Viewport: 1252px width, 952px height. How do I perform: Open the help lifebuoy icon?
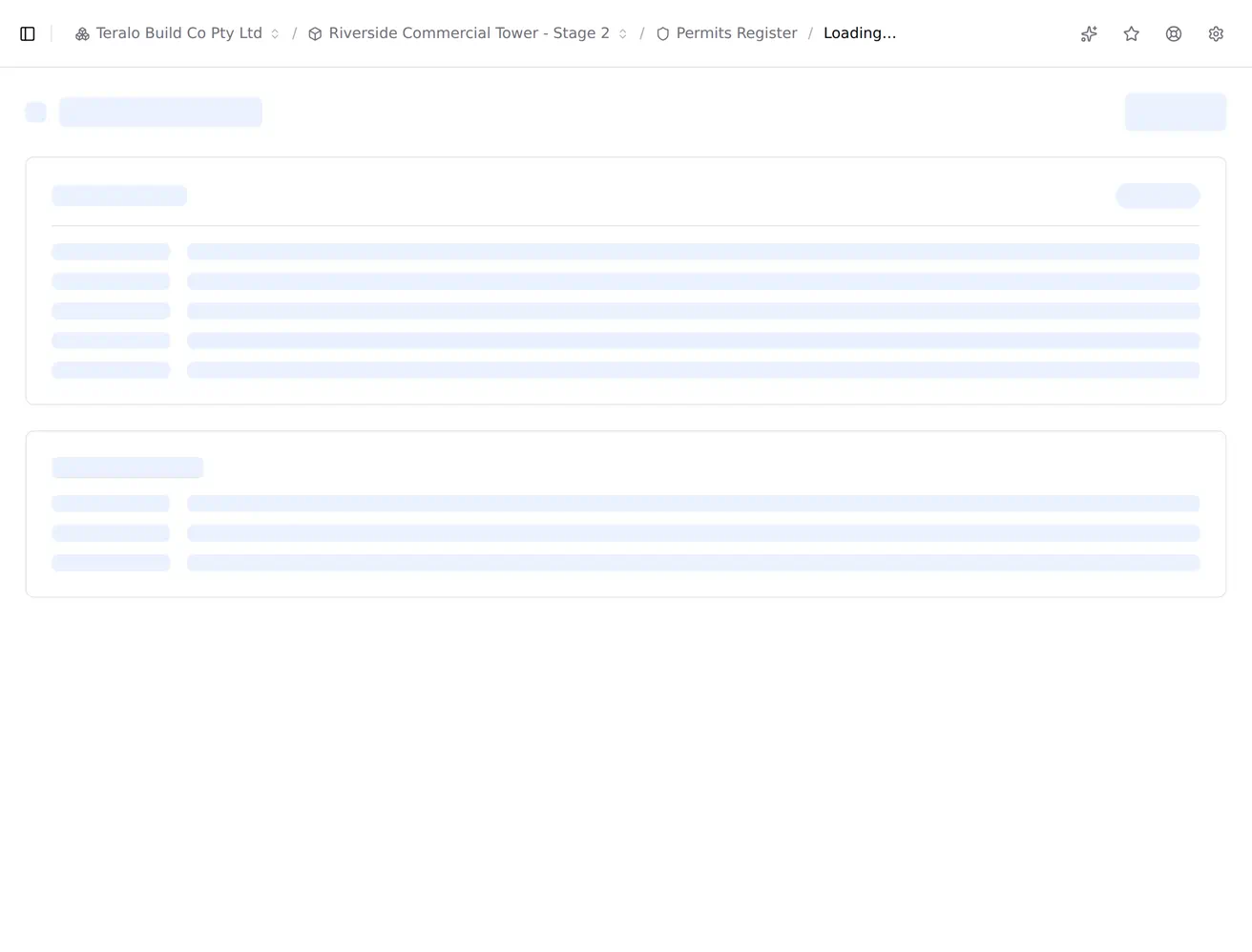tap(1174, 33)
